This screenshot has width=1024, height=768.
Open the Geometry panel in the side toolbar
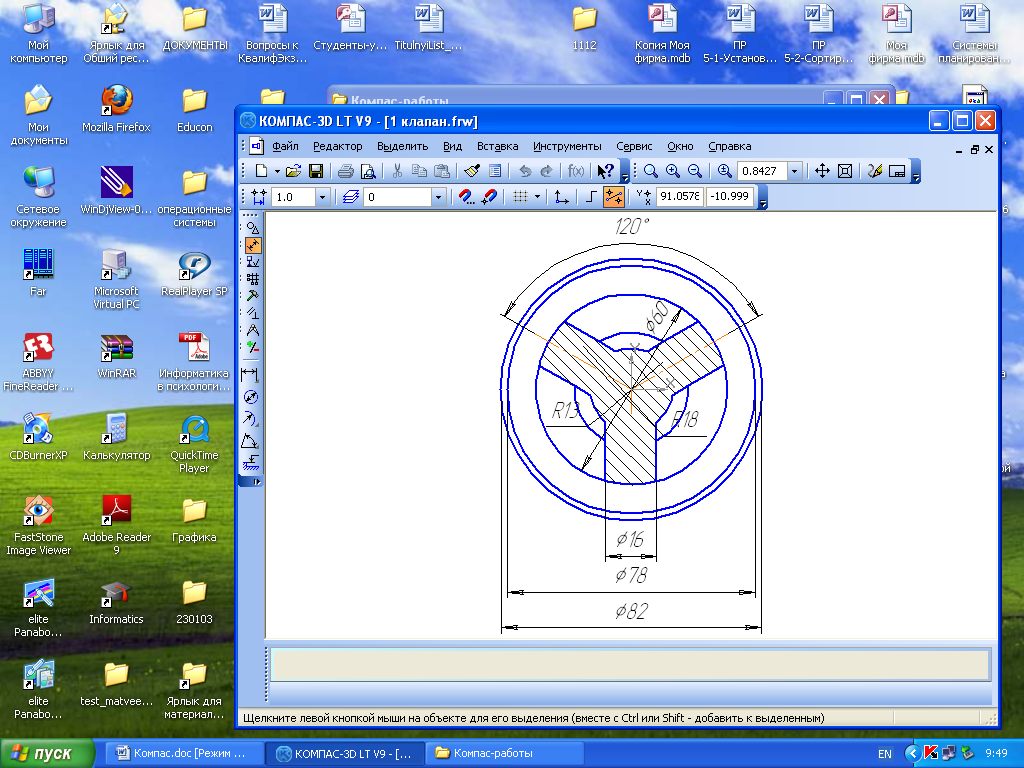point(252,228)
